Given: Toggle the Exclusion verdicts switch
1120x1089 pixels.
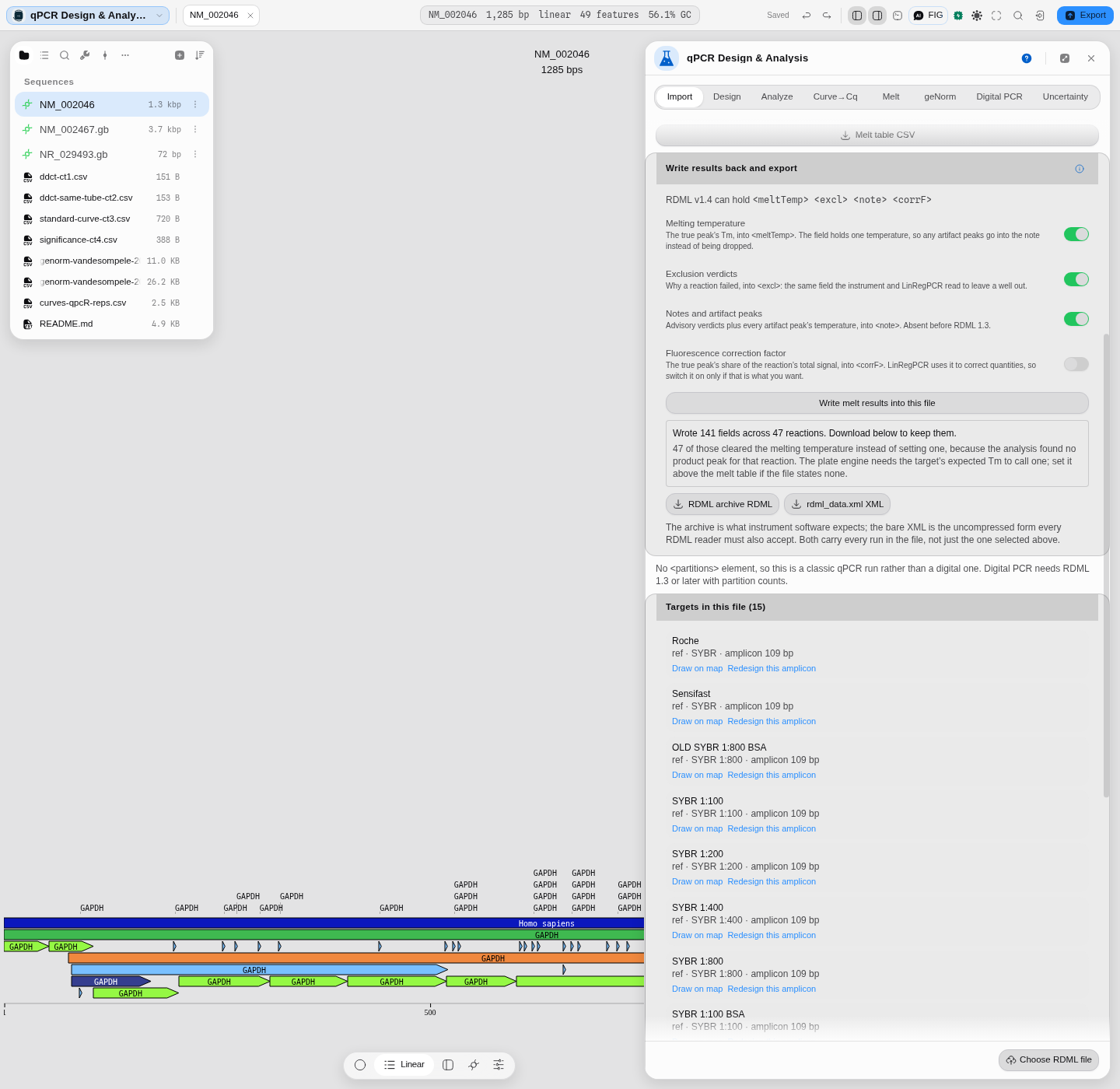Looking at the screenshot, I should click(x=1076, y=279).
